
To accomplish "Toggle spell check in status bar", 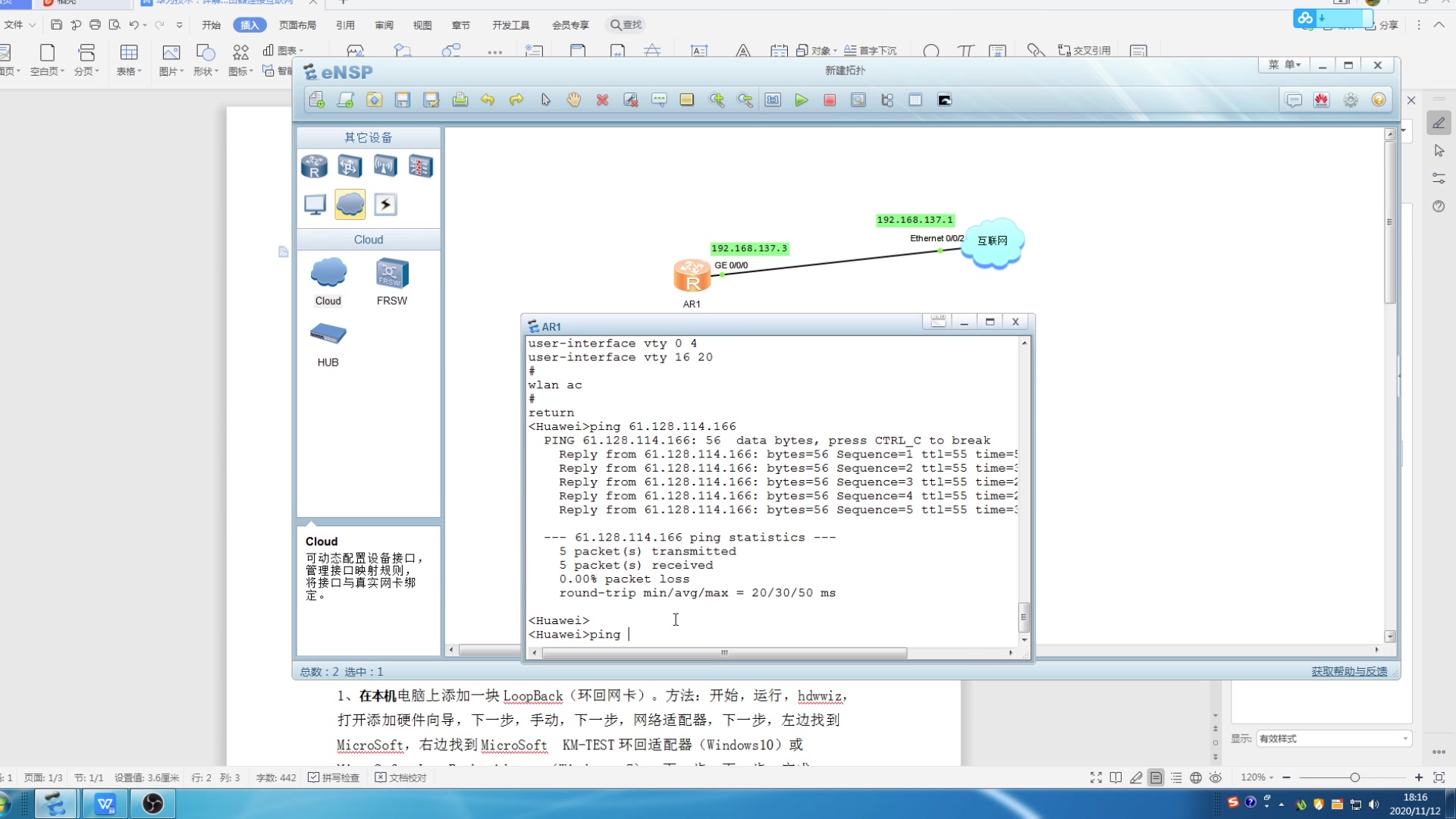I will pyautogui.click(x=334, y=777).
